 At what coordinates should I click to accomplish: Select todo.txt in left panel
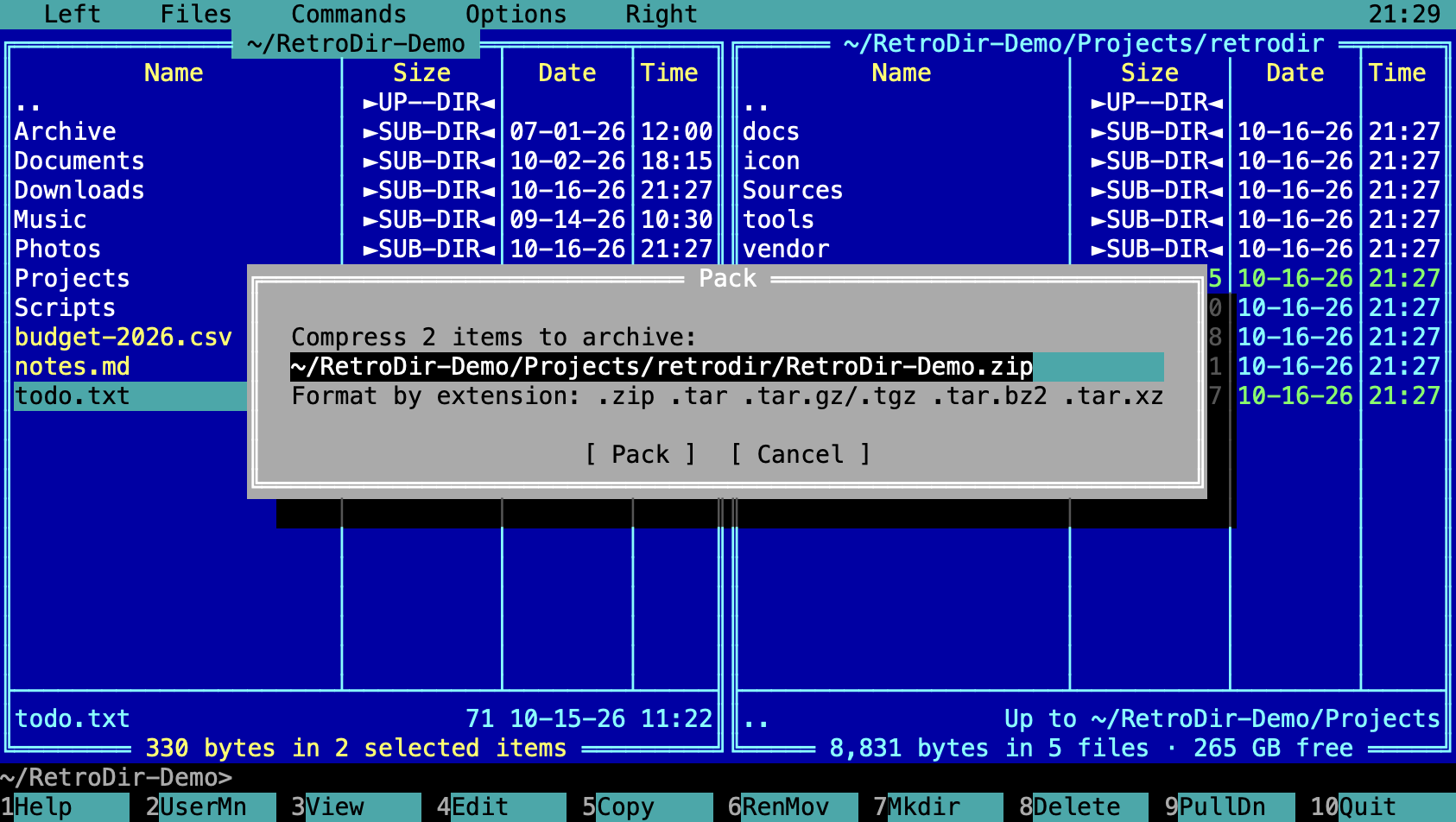[x=130, y=395]
